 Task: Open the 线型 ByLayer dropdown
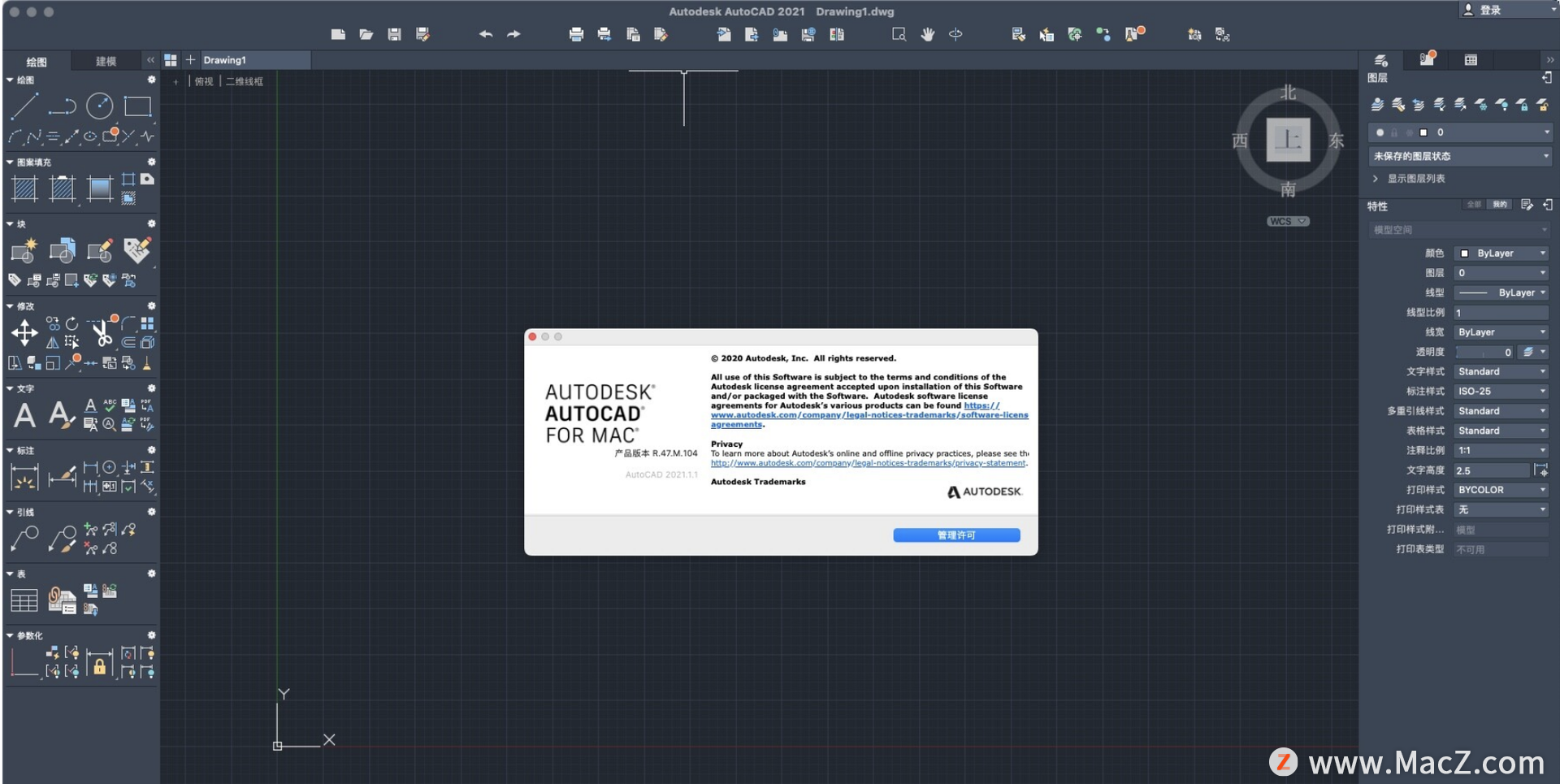point(1501,292)
